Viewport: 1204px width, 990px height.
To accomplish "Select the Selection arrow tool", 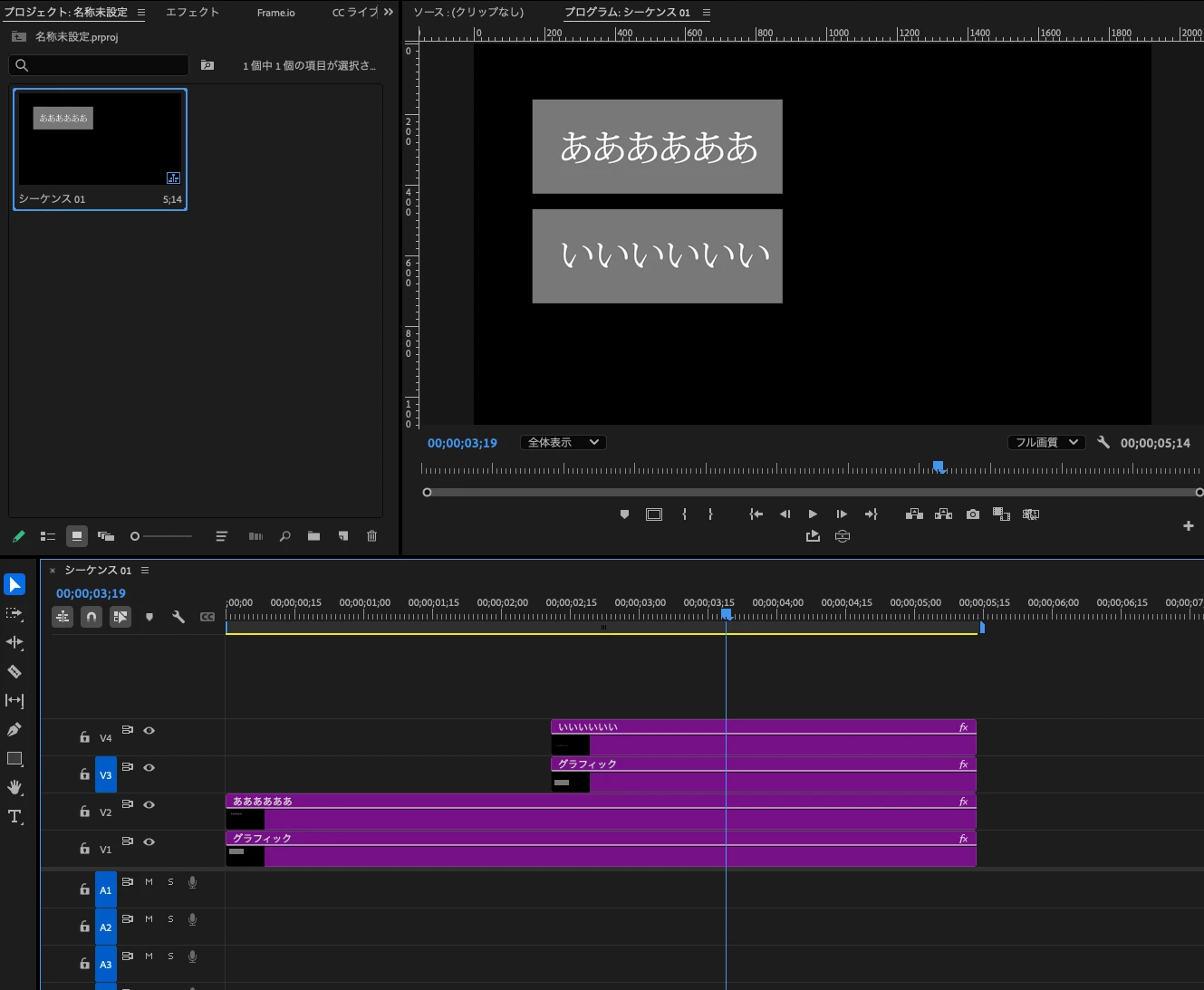I will point(14,584).
